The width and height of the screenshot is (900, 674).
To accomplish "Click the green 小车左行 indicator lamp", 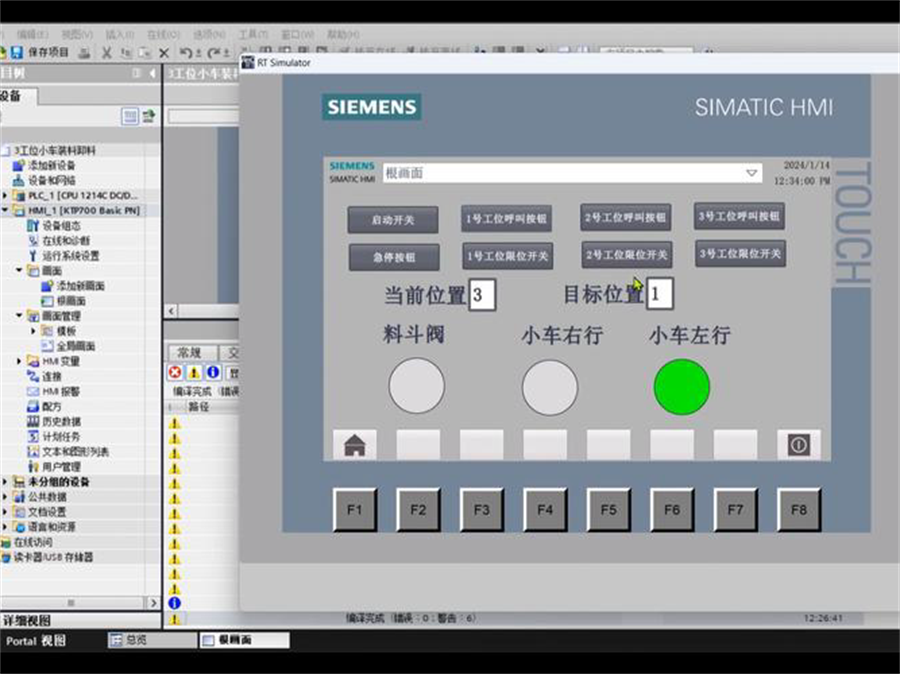I will 682,387.
